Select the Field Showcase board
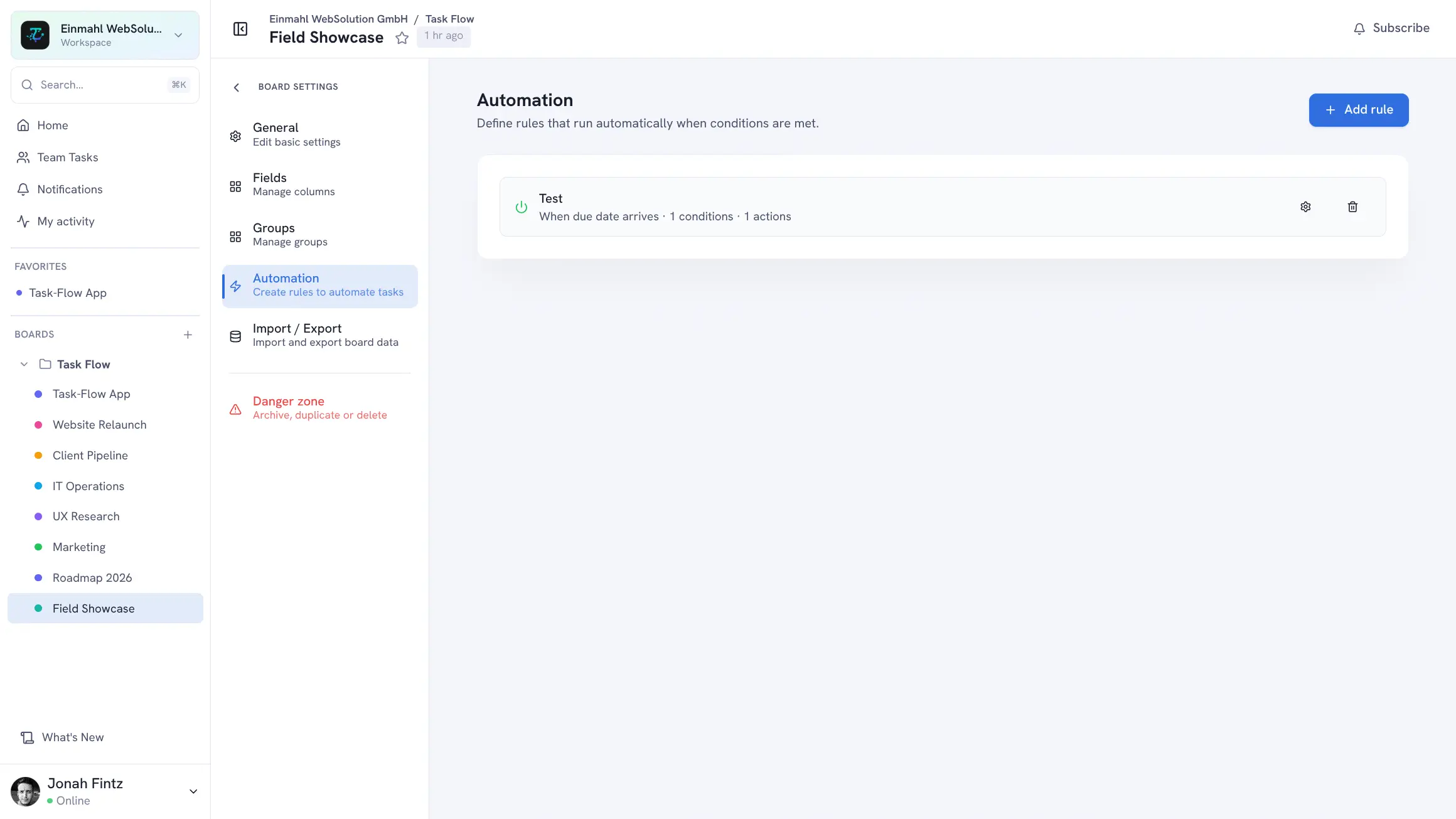The image size is (1456, 819). click(105, 609)
